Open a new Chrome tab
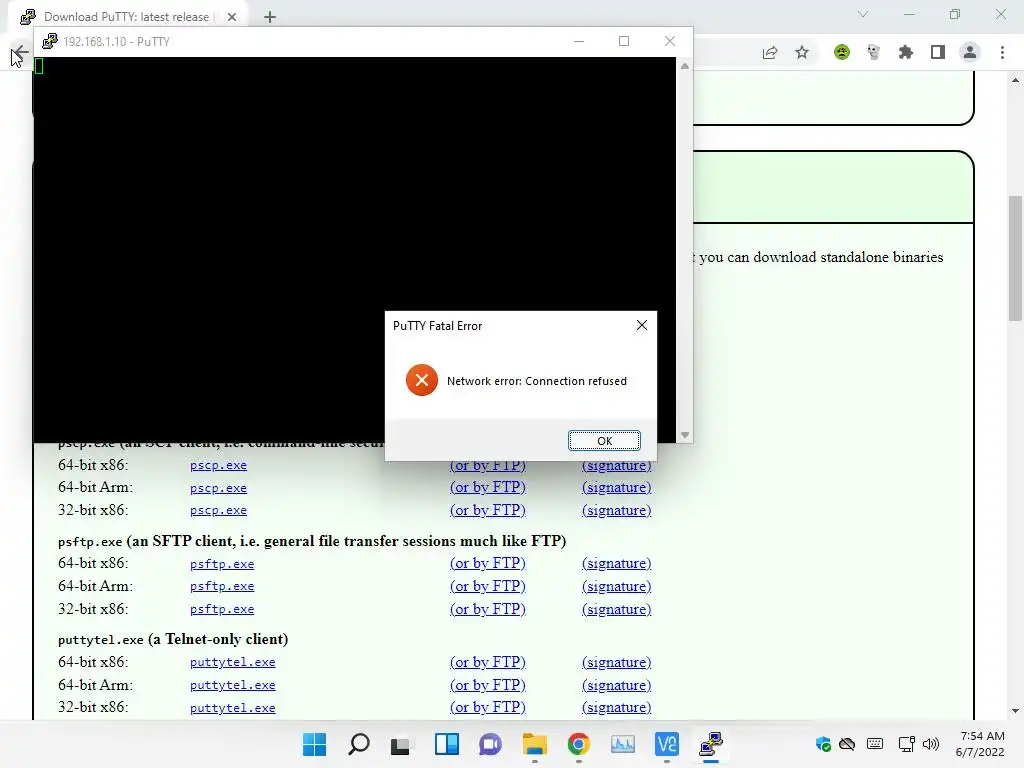This screenshot has width=1024, height=768. (270, 17)
